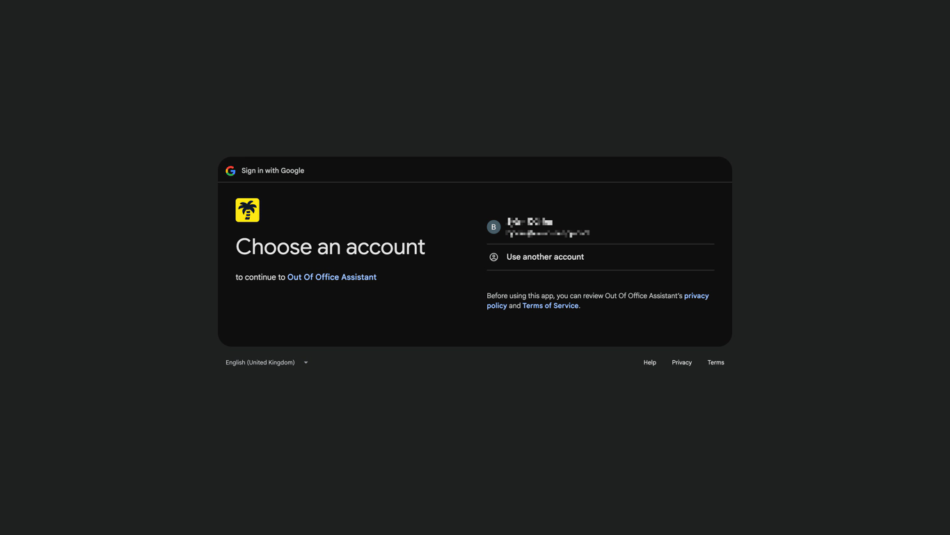Open the privacy policy link
Screen dimensions: 950x535
click(597, 301)
